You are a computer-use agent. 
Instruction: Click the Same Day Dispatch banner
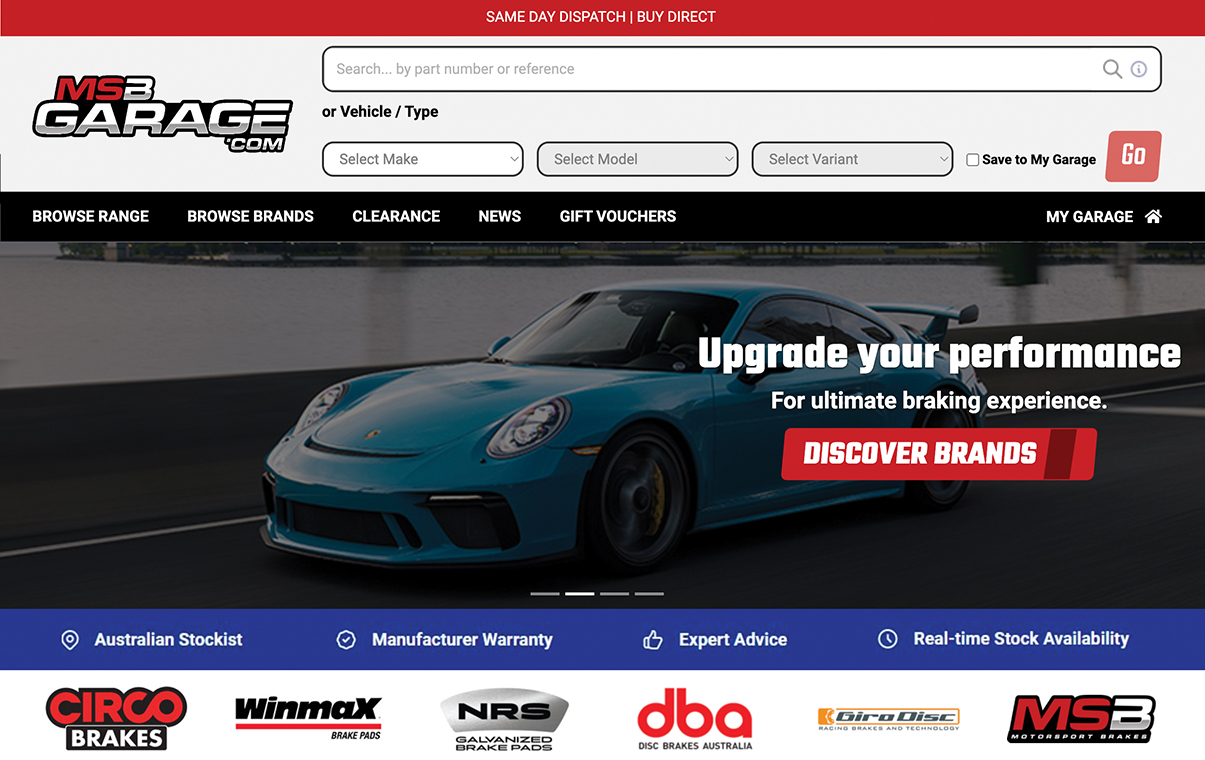[601, 17]
